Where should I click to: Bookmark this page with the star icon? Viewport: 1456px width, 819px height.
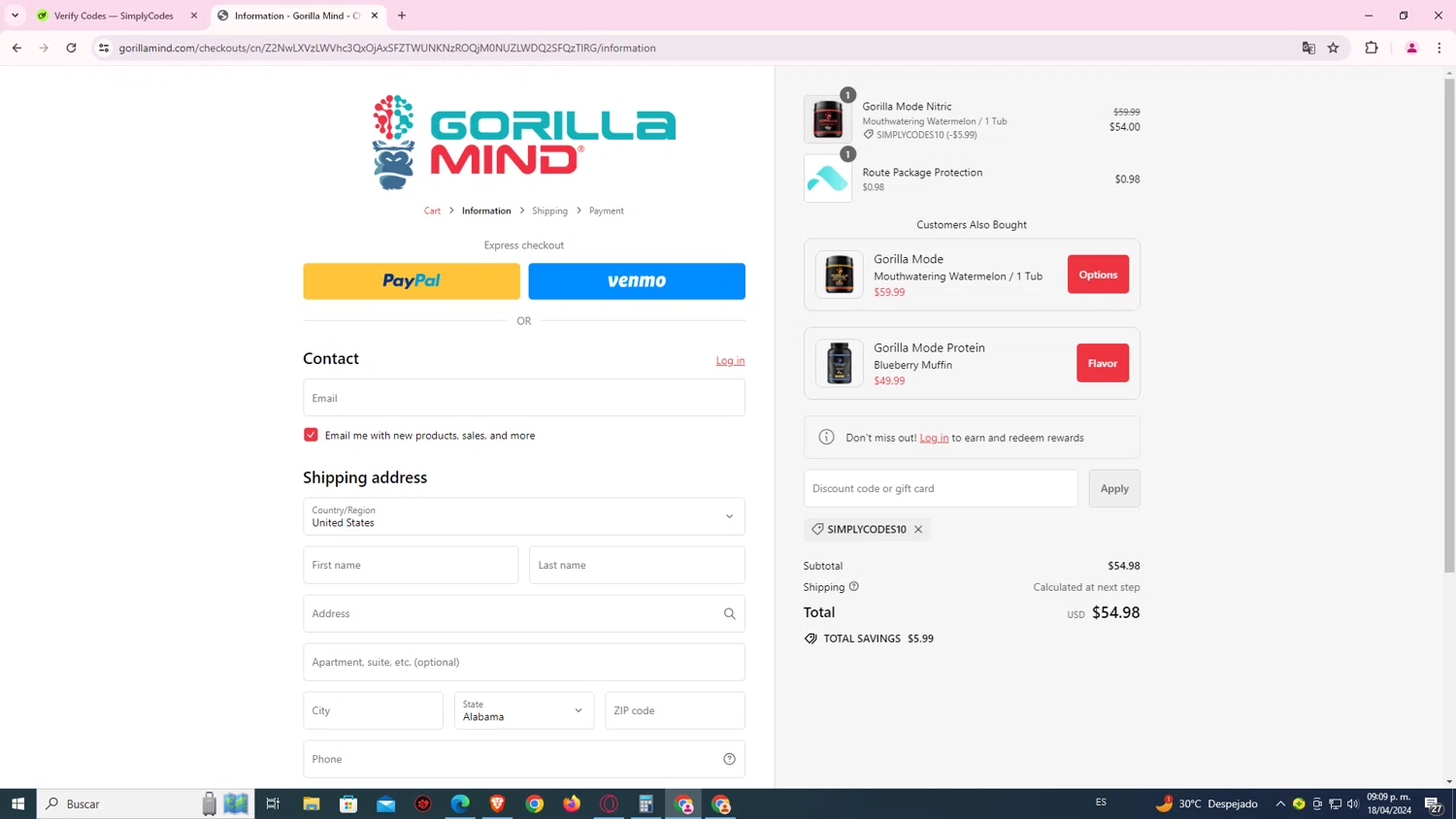(x=1334, y=48)
